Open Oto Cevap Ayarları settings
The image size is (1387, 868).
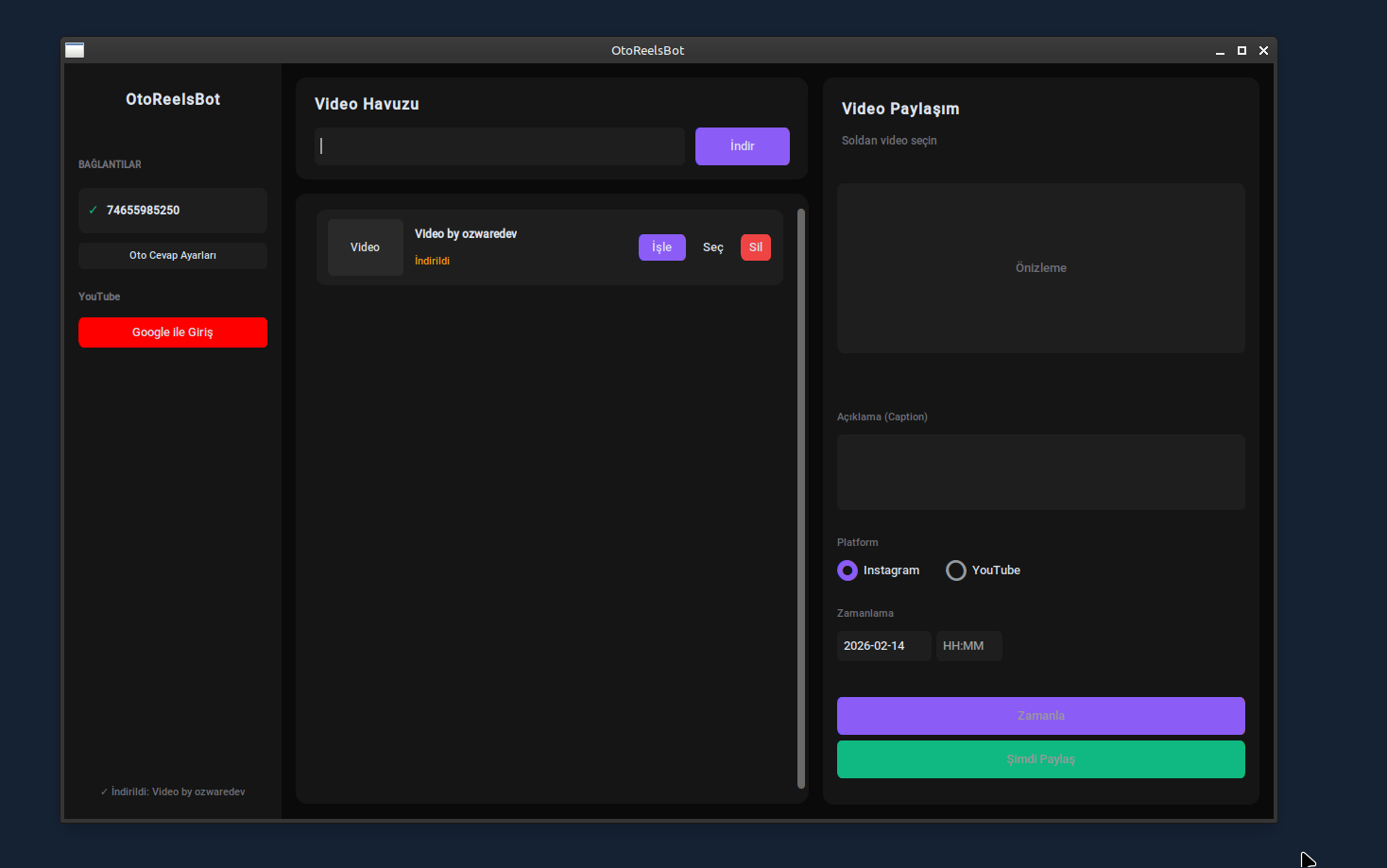tap(173, 256)
